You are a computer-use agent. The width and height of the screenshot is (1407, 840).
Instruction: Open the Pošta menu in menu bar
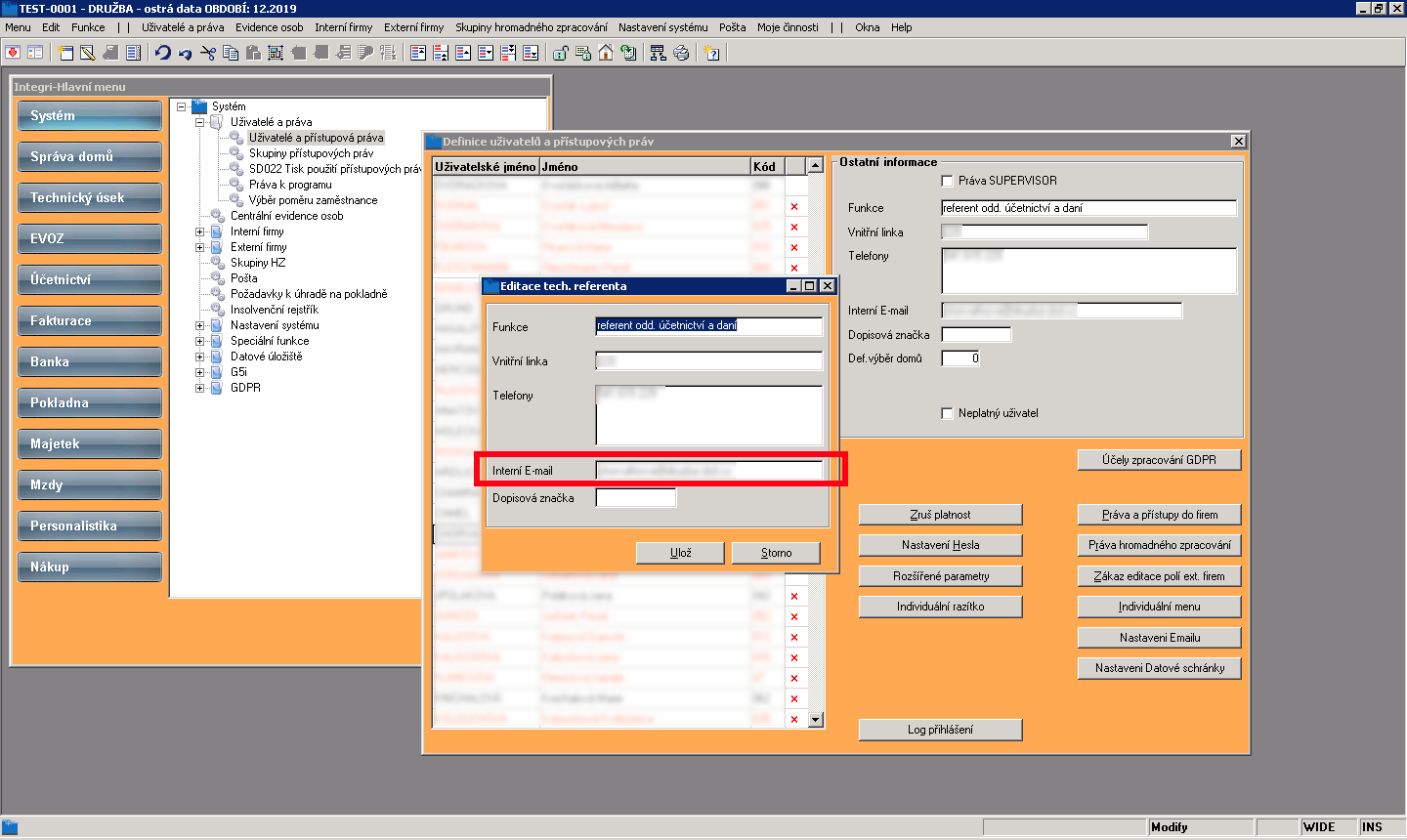tap(733, 27)
